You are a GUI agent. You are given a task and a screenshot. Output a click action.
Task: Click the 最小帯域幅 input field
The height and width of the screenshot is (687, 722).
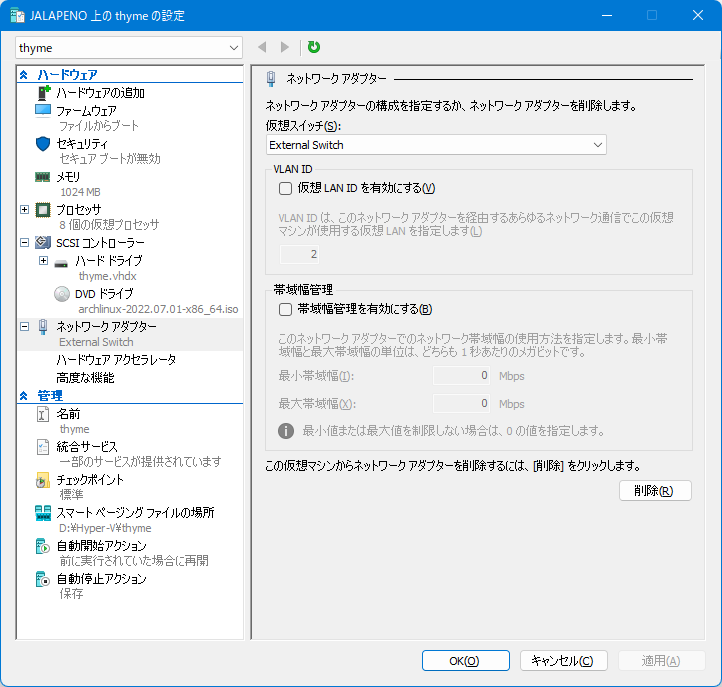click(x=461, y=376)
